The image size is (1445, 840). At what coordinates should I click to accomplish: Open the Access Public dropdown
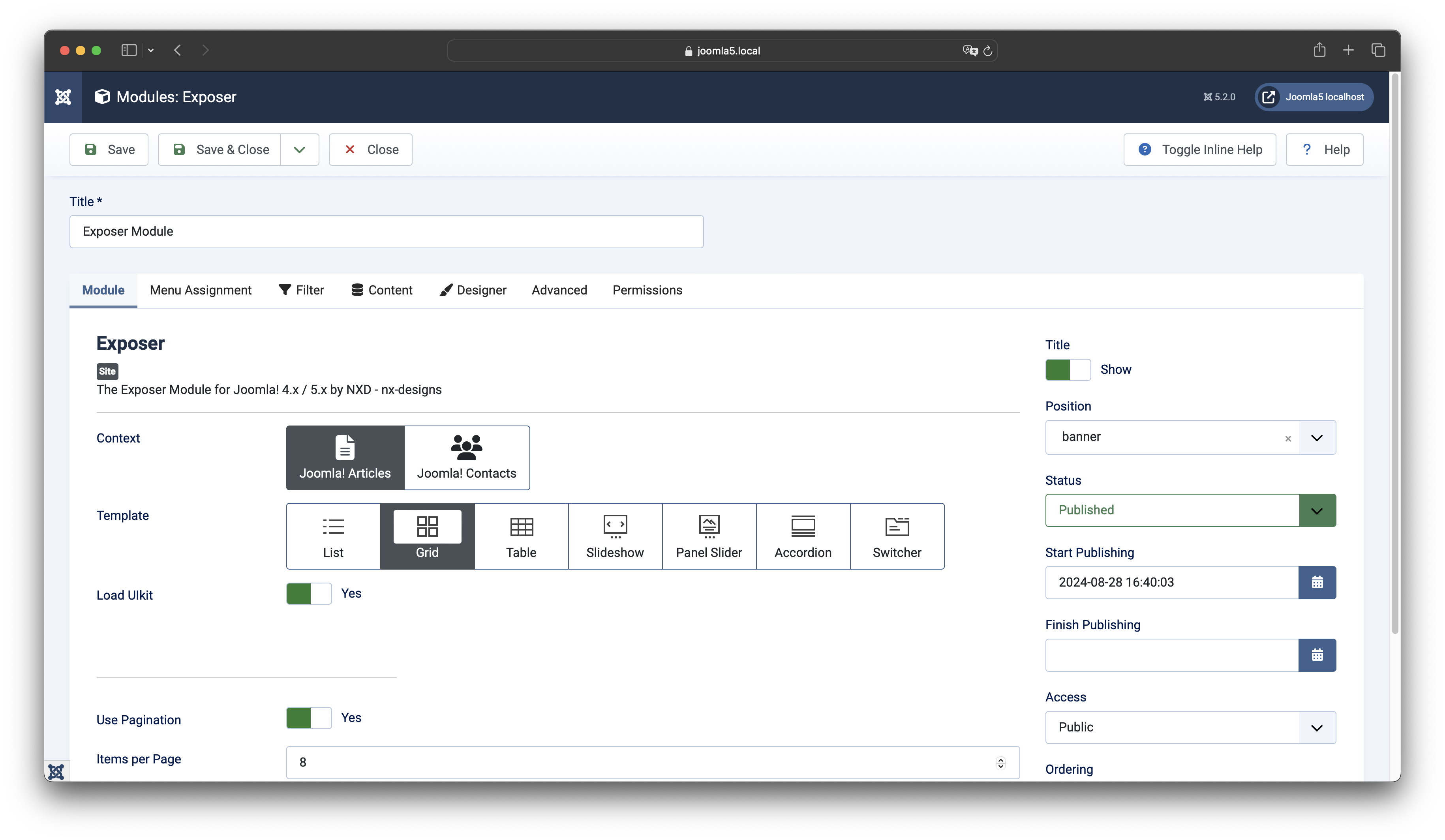(x=1190, y=727)
